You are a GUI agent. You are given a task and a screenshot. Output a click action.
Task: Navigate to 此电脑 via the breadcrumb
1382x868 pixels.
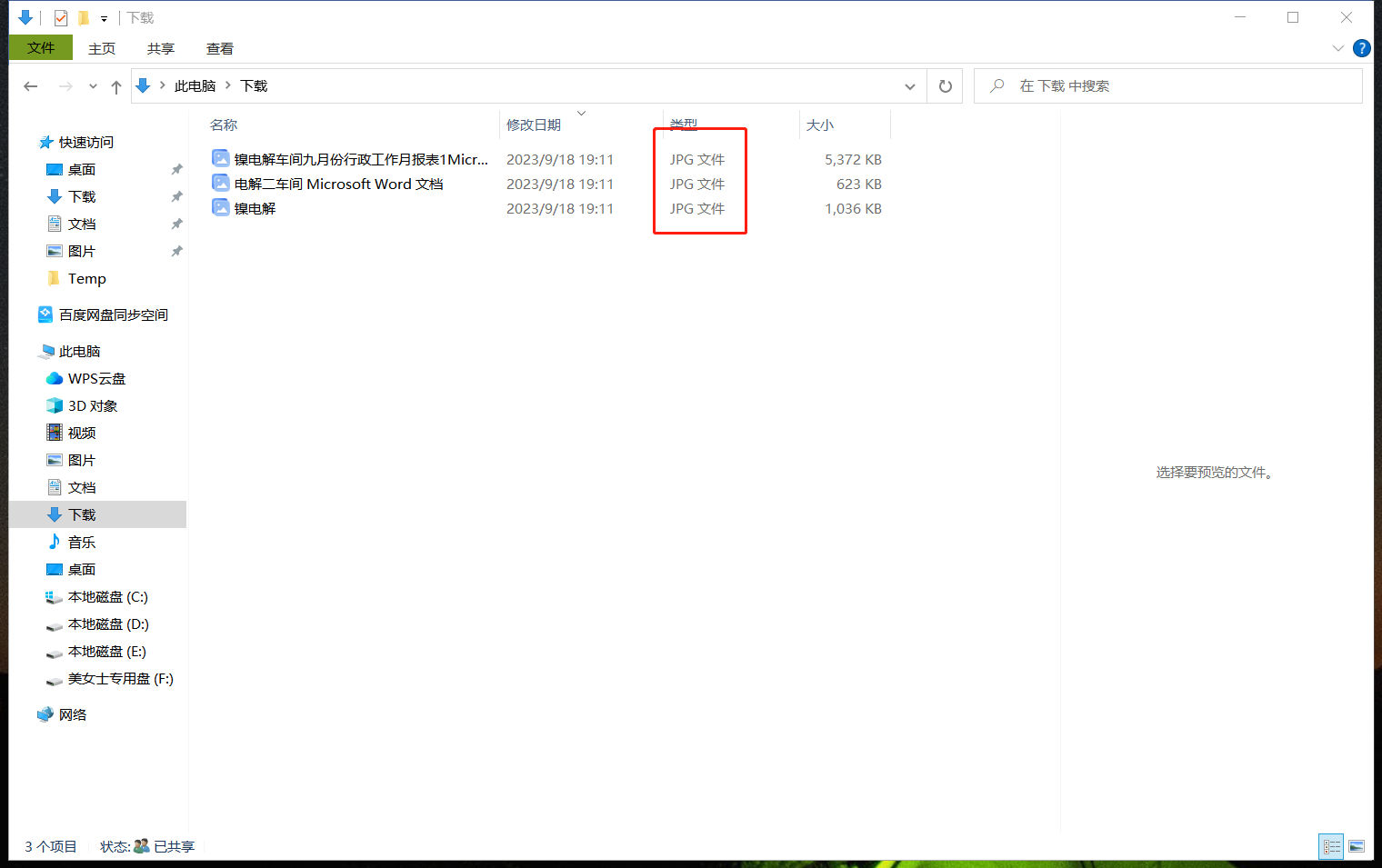coord(195,85)
